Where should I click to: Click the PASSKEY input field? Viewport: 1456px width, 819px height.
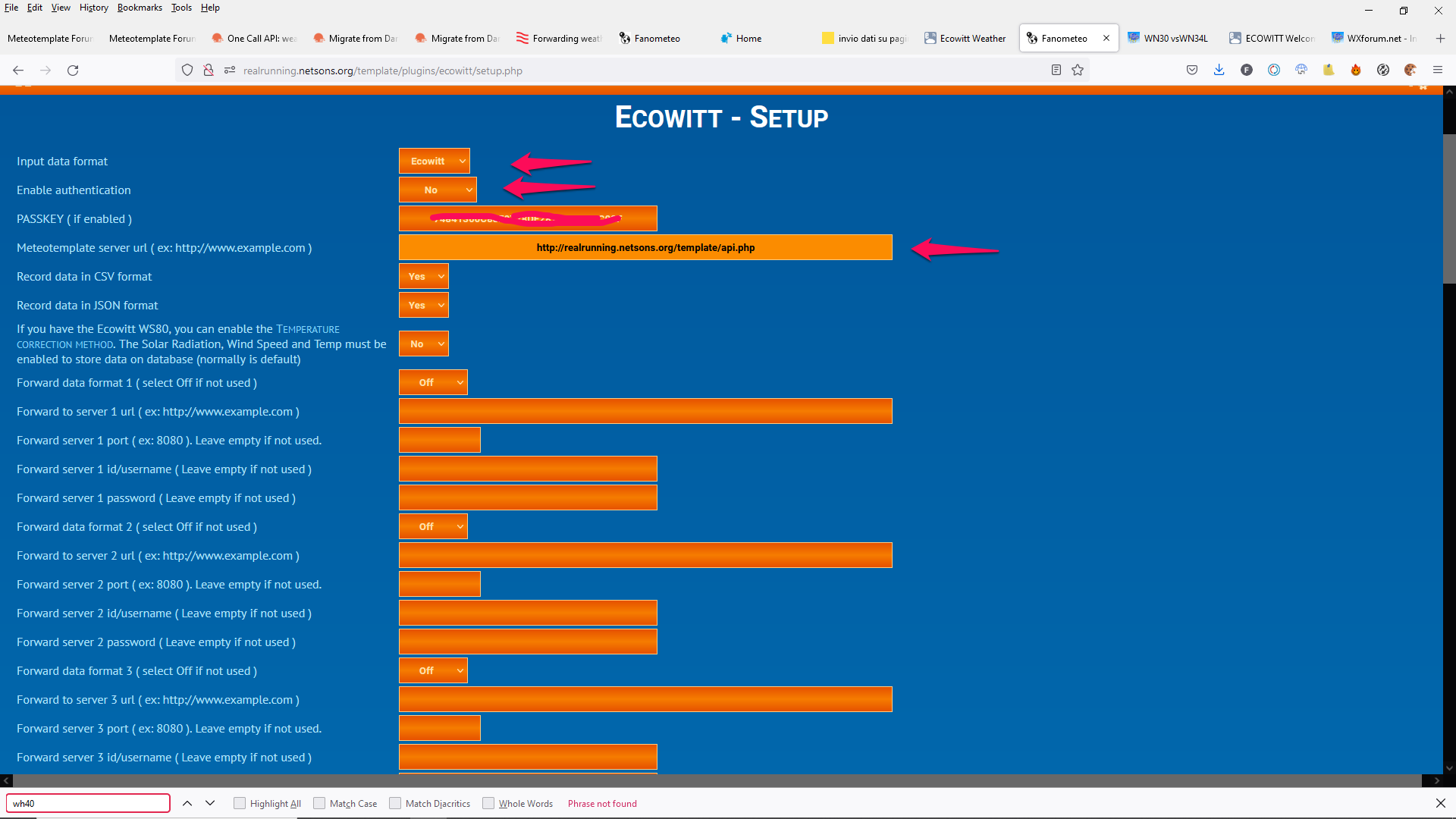528,218
